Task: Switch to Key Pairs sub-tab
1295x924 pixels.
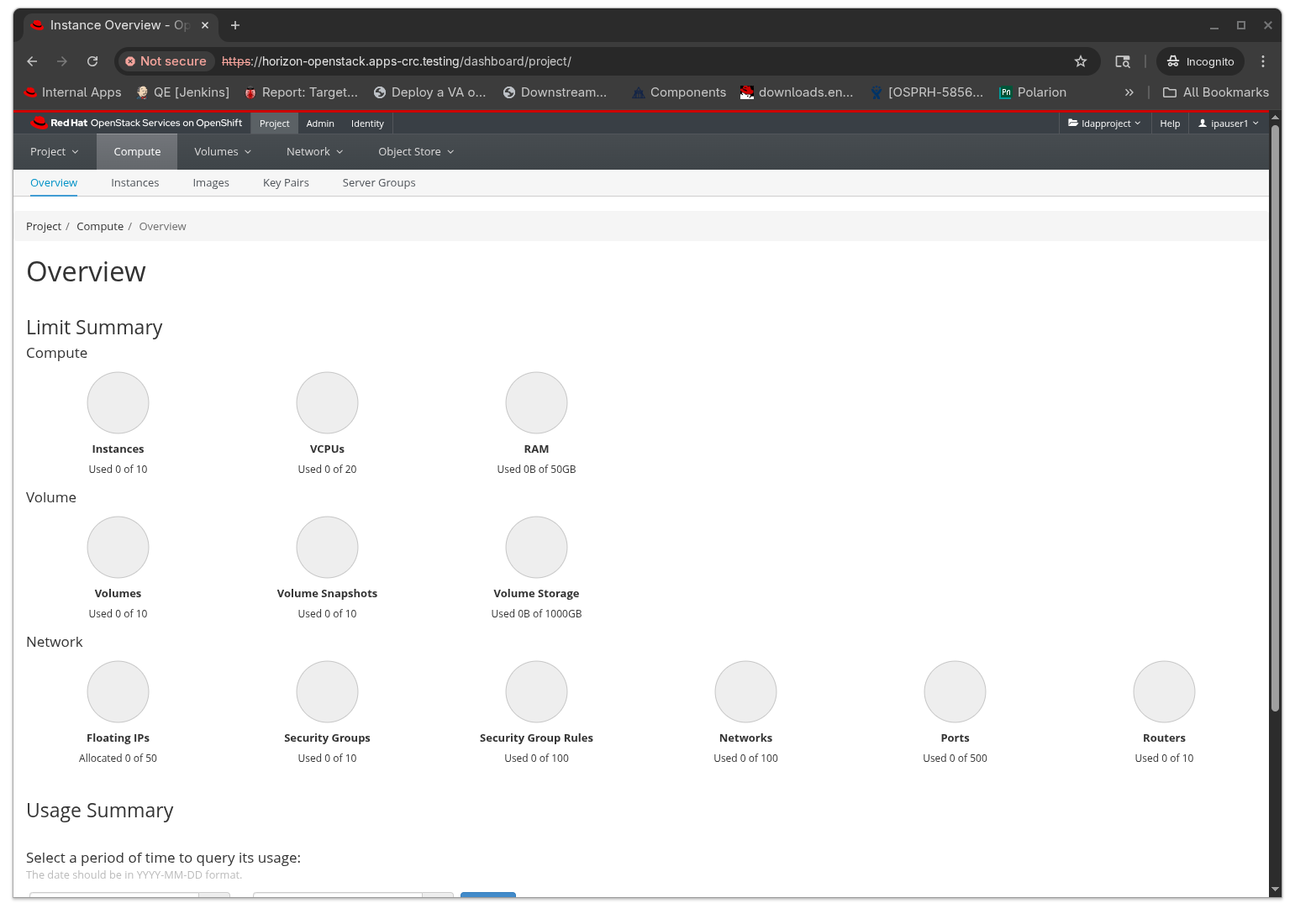Action: (x=286, y=183)
